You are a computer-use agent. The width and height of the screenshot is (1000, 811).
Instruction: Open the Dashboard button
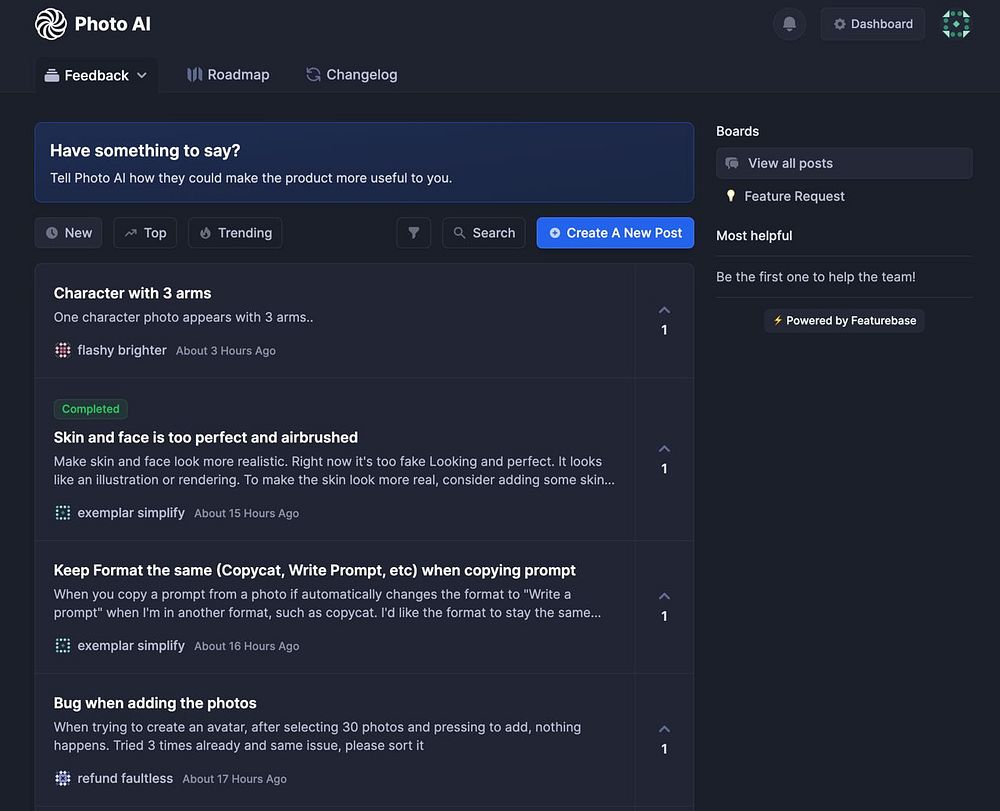click(x=872, y=24)
